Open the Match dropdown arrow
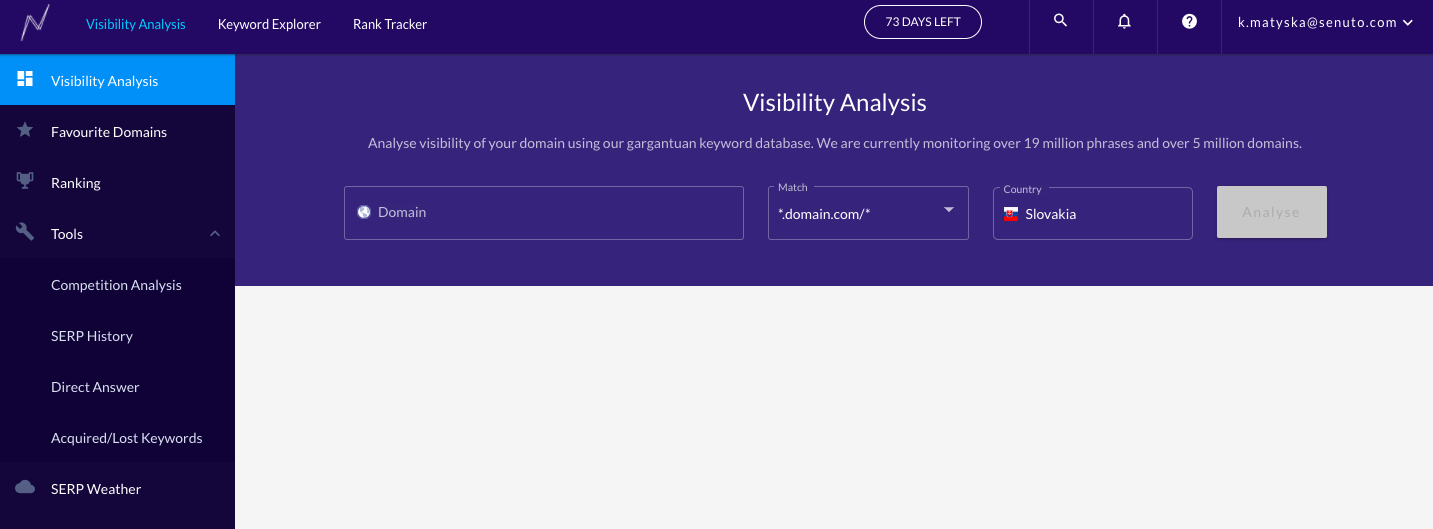1433x529 pixels. [948, 210]
